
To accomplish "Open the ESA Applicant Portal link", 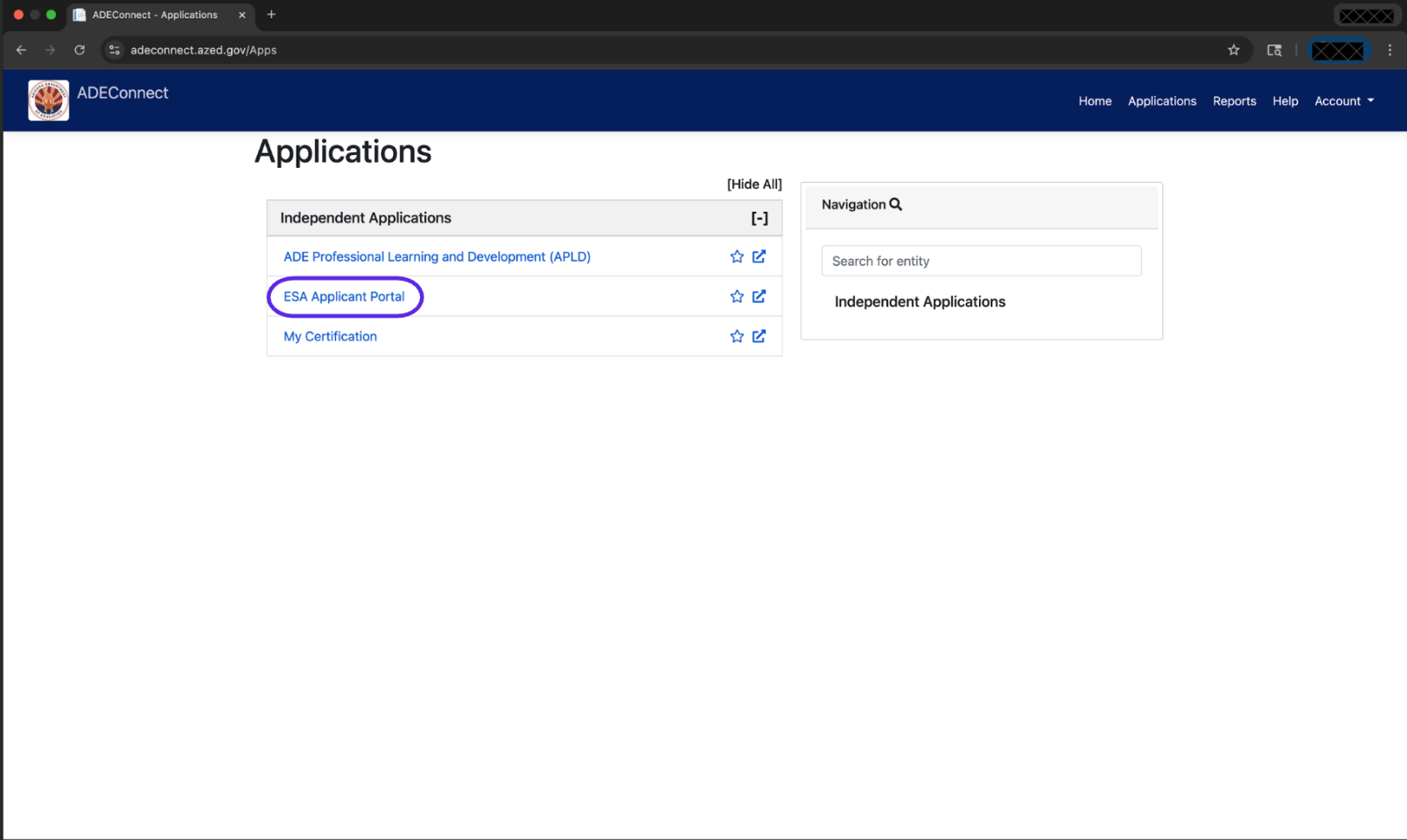I will (344, 297).
